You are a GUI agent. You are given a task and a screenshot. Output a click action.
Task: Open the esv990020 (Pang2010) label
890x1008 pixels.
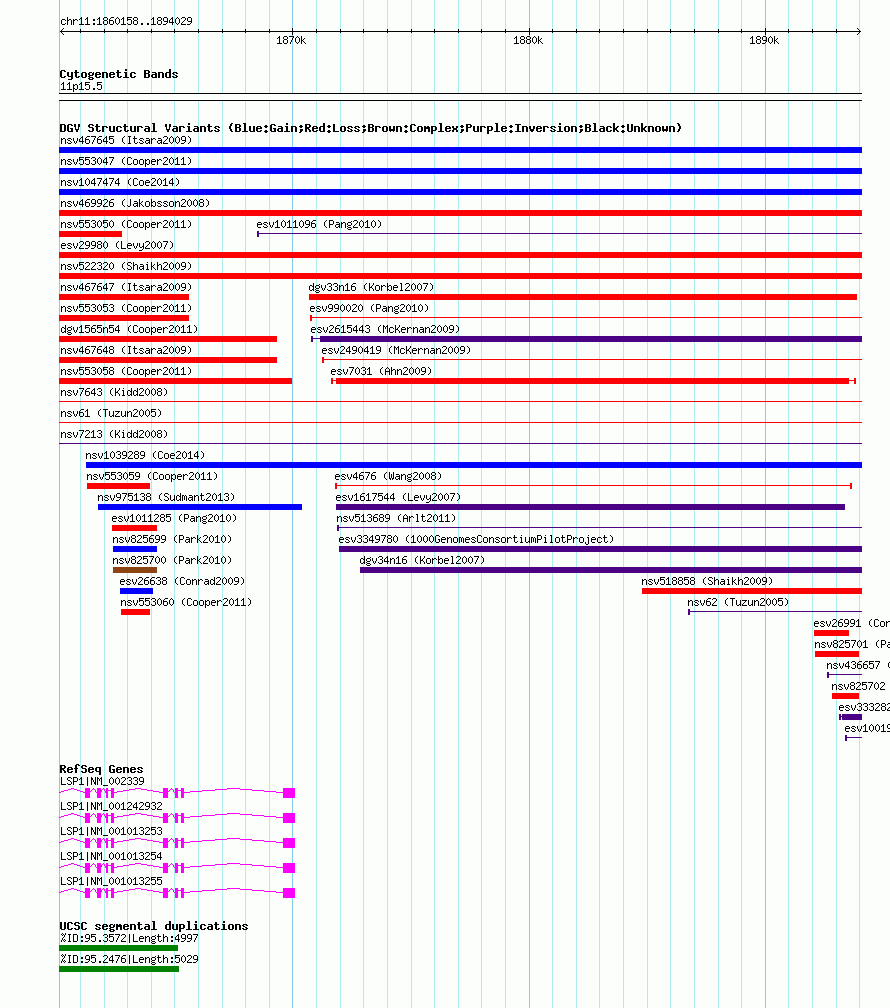(x=369, y=308)
